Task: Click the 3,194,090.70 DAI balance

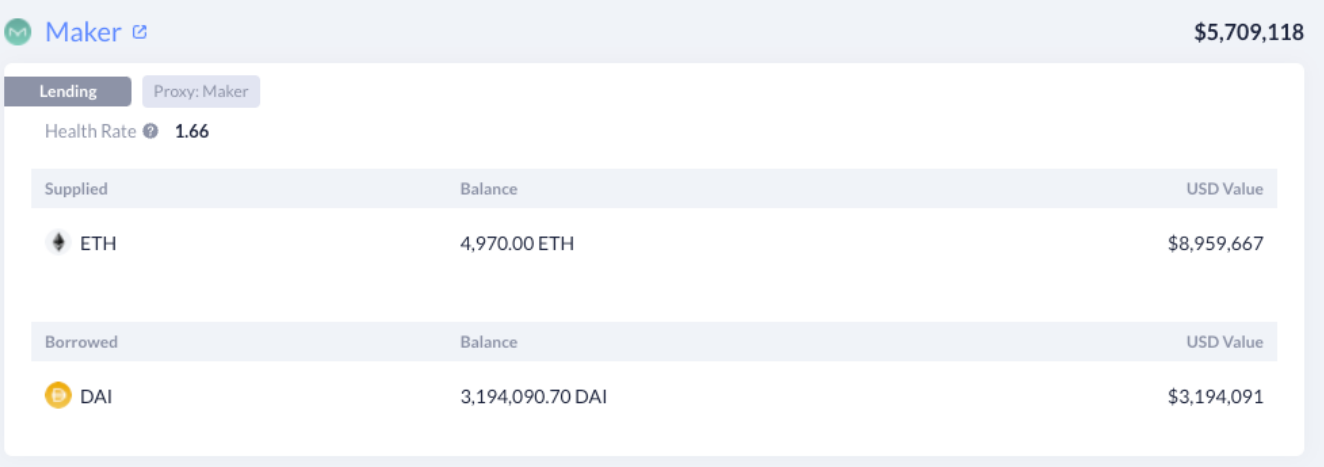Action: (x=534, y=396)
